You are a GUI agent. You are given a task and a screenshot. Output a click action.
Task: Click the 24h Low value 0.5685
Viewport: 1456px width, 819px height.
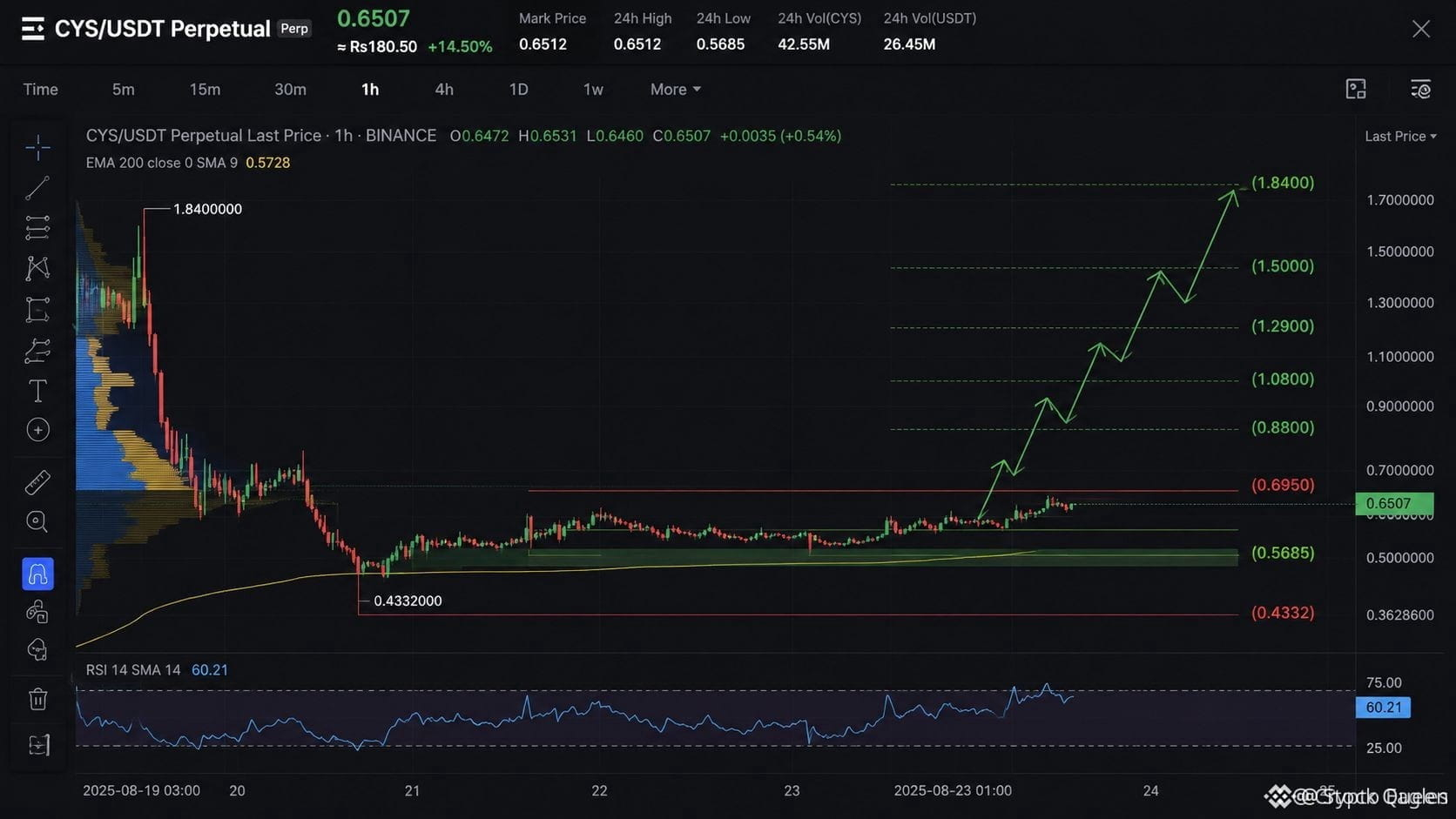pos(720,44)
